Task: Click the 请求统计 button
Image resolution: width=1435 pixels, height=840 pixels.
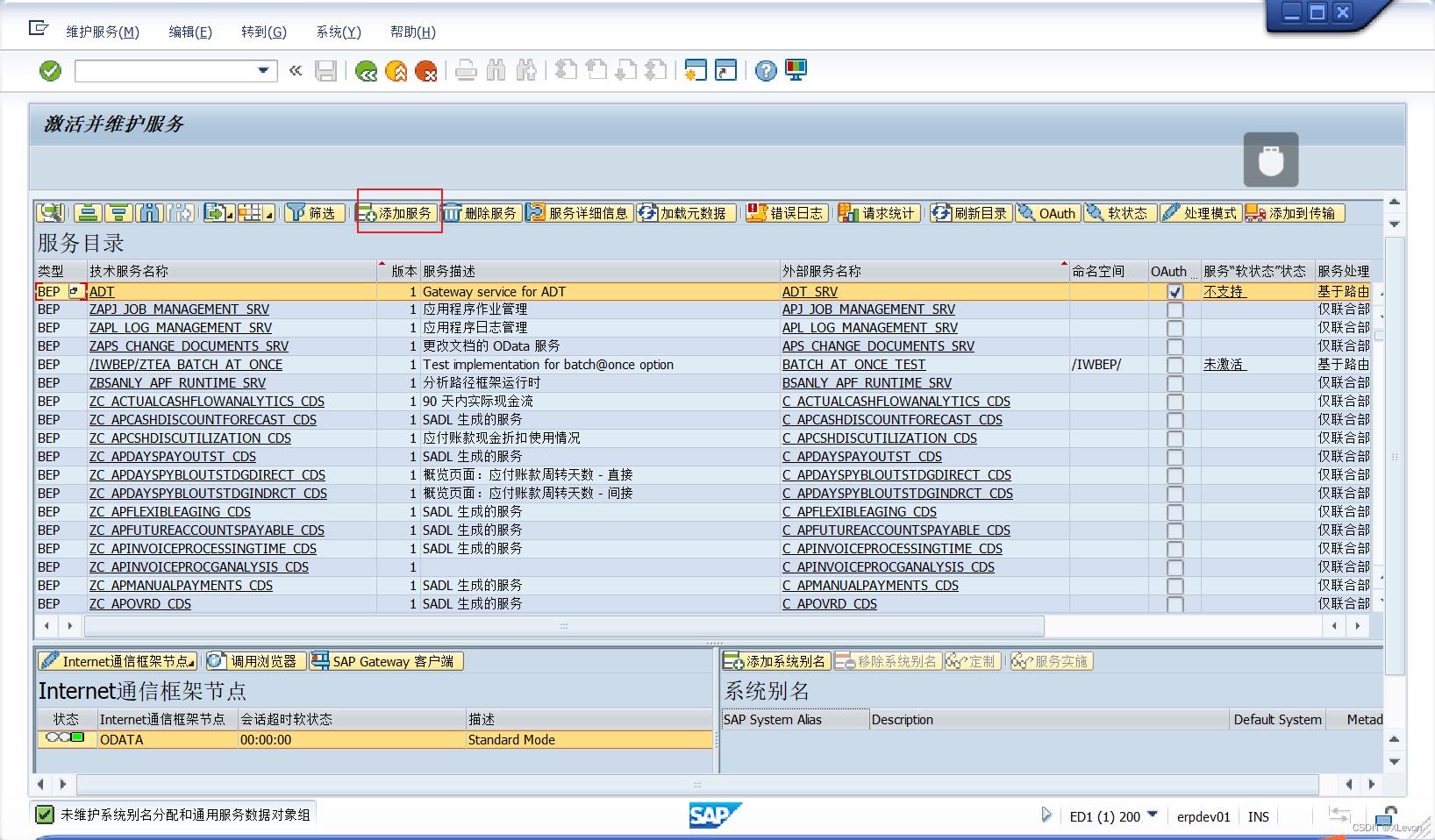Action: pos(877,212)
